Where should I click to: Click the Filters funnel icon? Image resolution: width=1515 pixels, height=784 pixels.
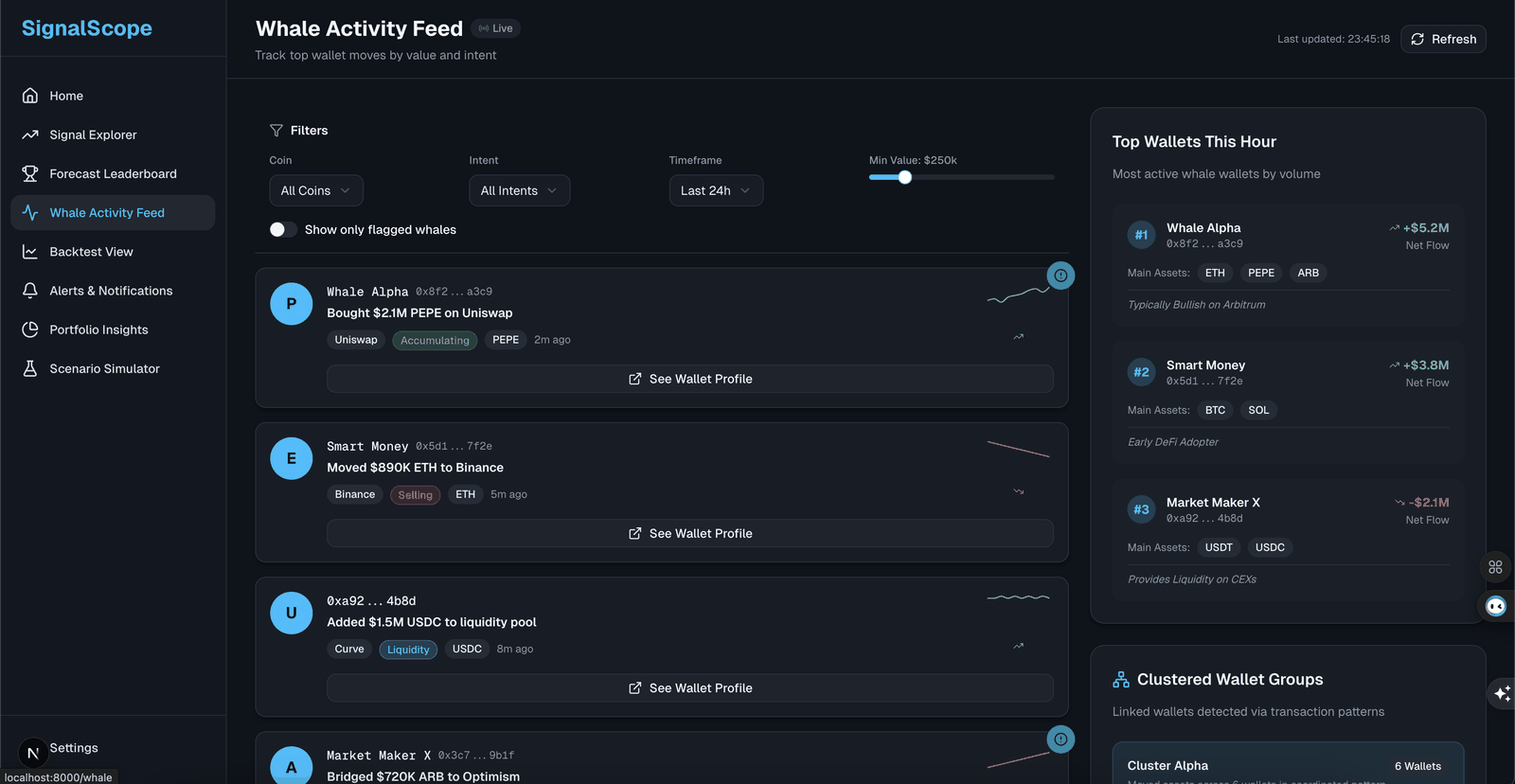[276, 131]
